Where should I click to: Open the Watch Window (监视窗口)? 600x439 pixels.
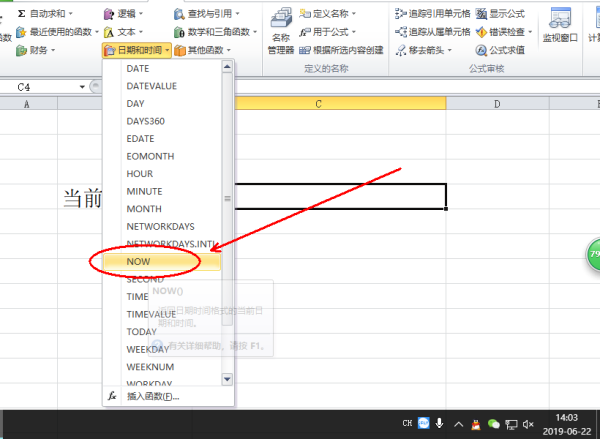point(558,30)
